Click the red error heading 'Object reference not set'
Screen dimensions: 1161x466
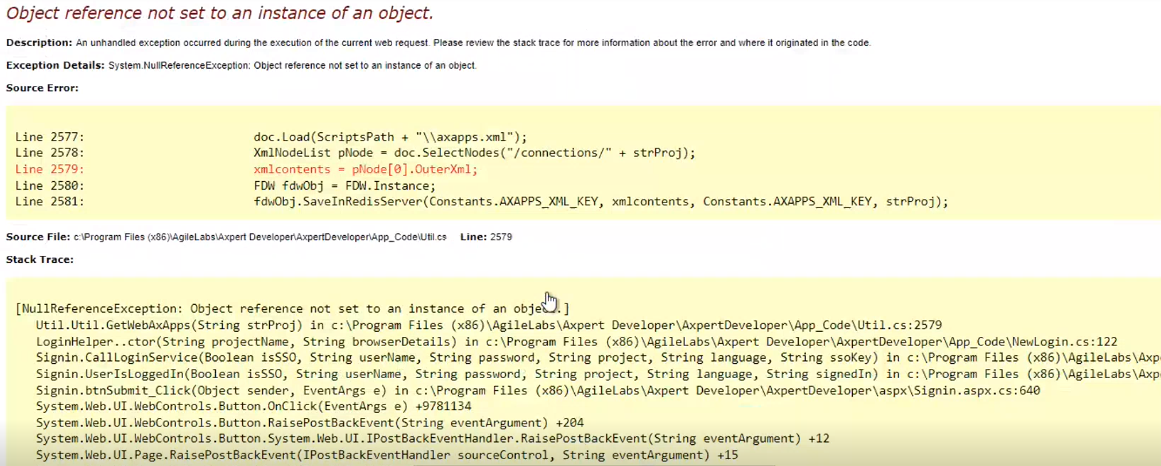pyautogui.click(x=220, y=13)
